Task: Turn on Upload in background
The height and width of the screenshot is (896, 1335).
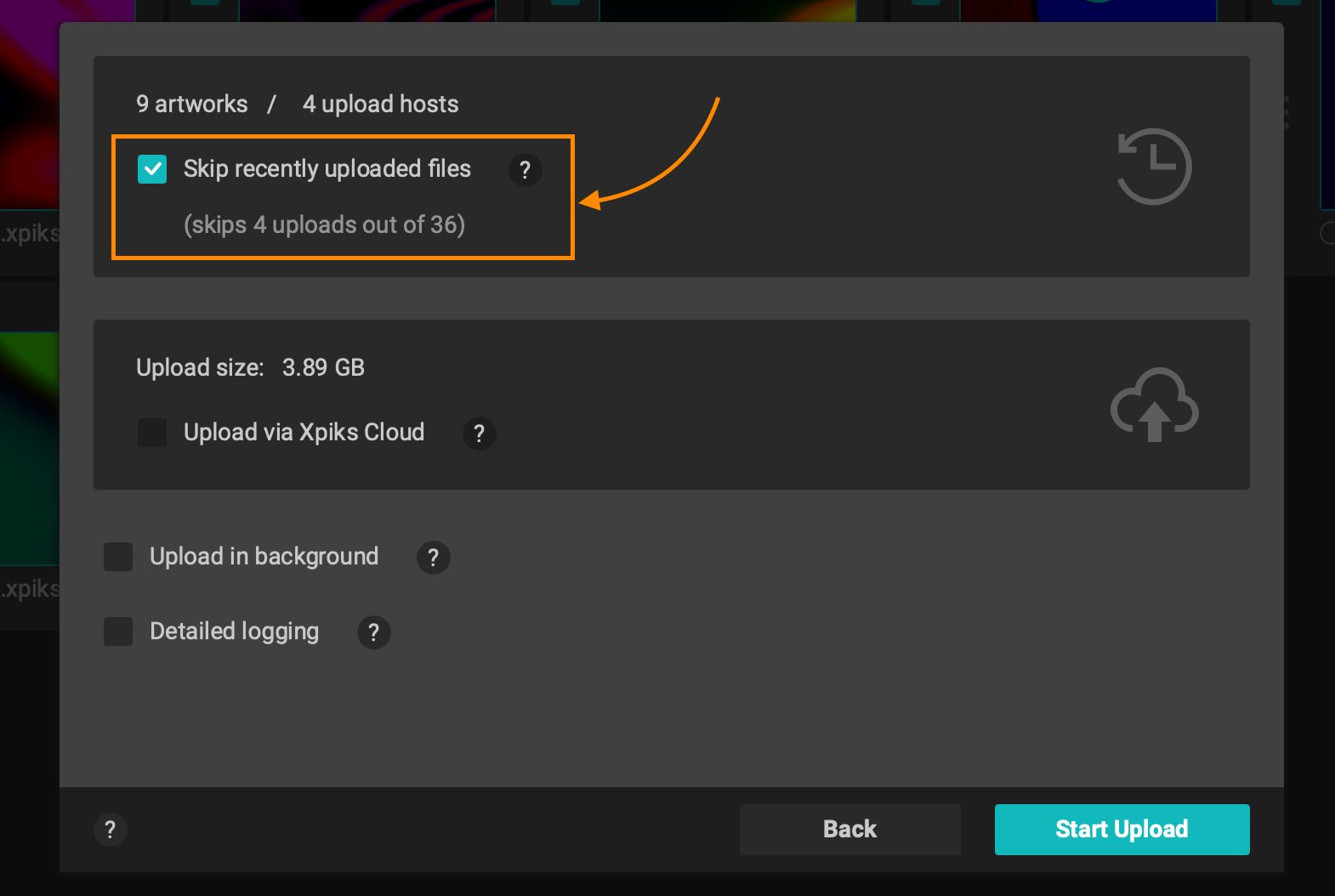Action: pyautogui.click(x=118, y=557)
